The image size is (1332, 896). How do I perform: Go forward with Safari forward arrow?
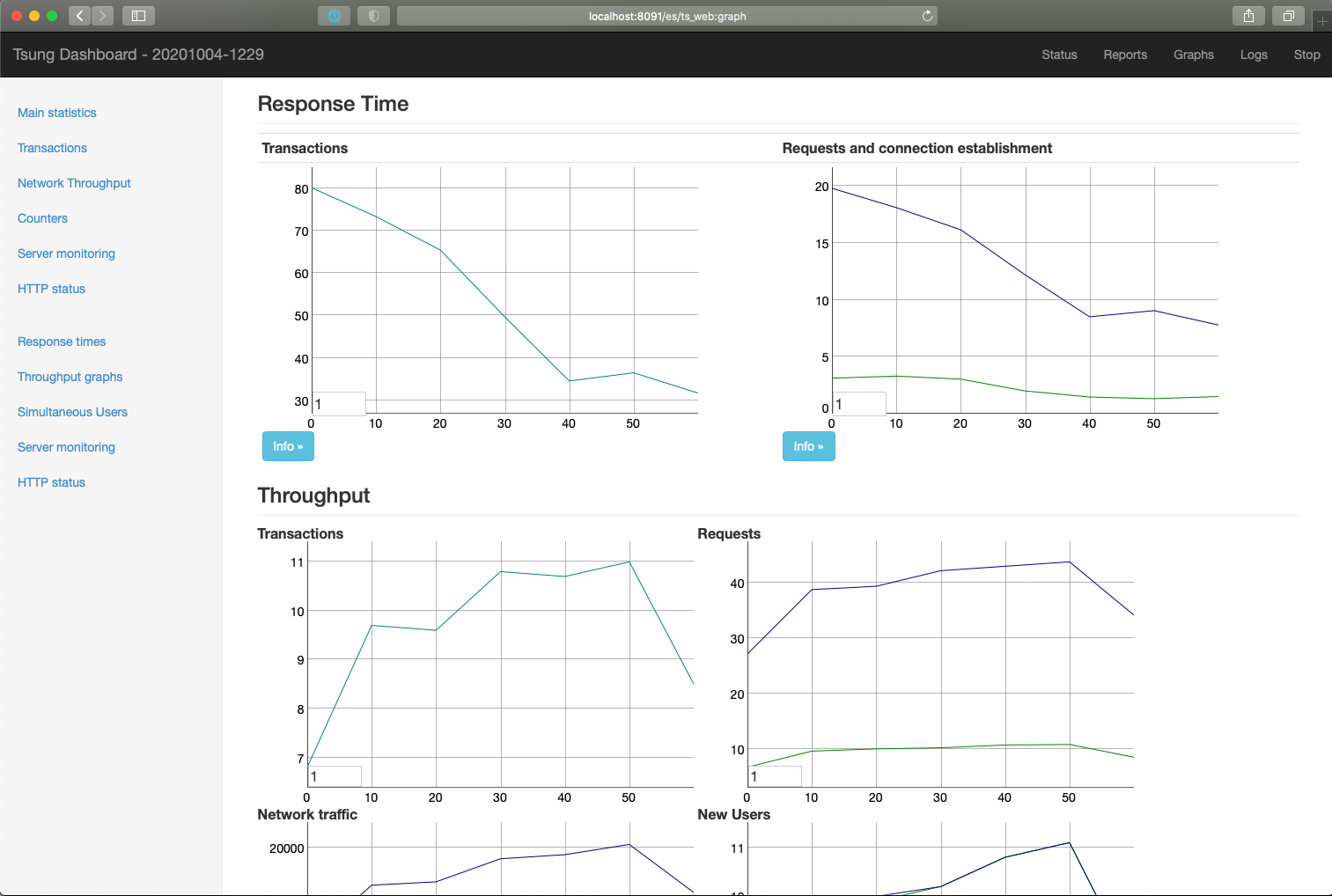[102, 16]
